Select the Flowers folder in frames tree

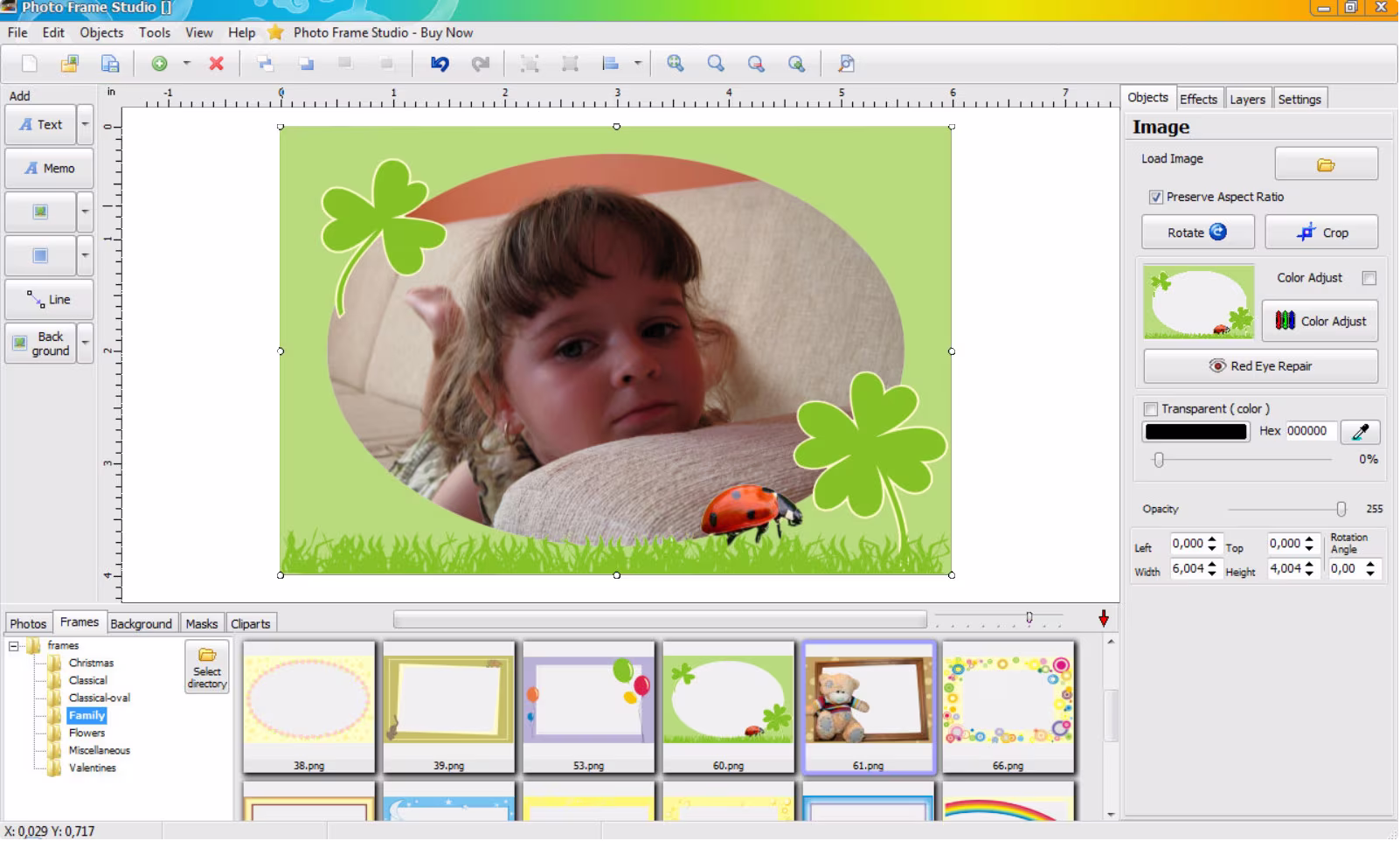coord(87,733)
